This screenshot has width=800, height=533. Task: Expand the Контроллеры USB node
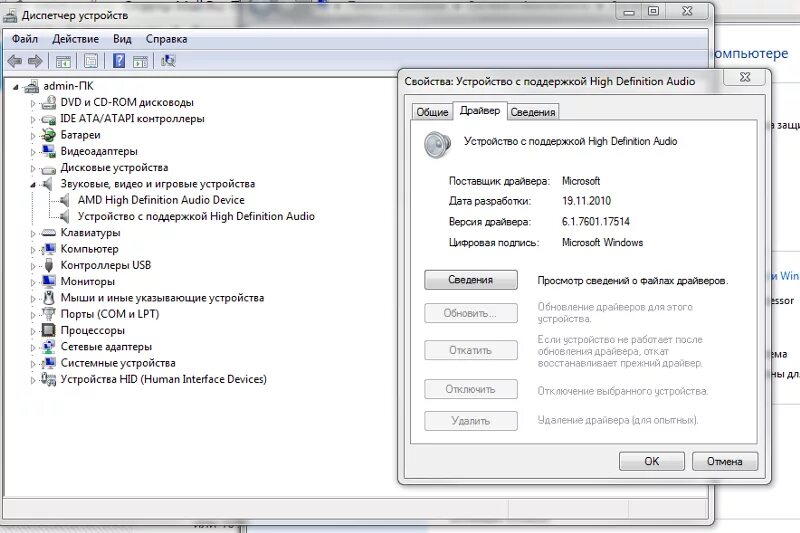click(33, 266)
